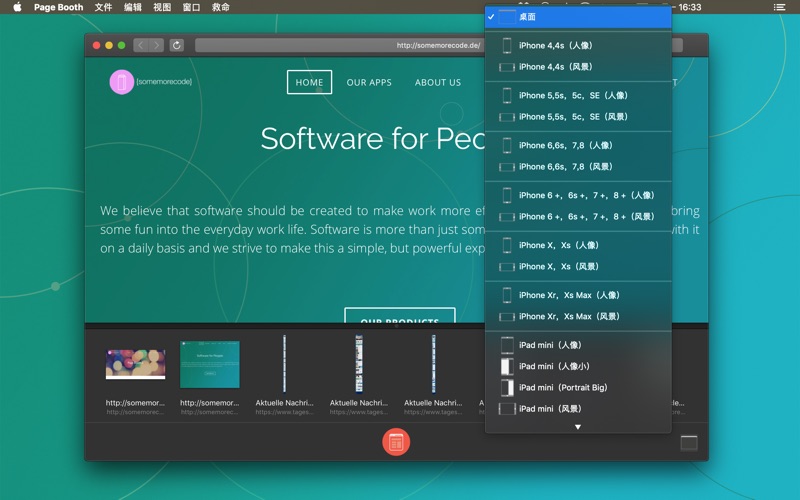Choose iPhone 4,4s (人像) preset
This screenshot has width=800, height=500.
point(578,45)
